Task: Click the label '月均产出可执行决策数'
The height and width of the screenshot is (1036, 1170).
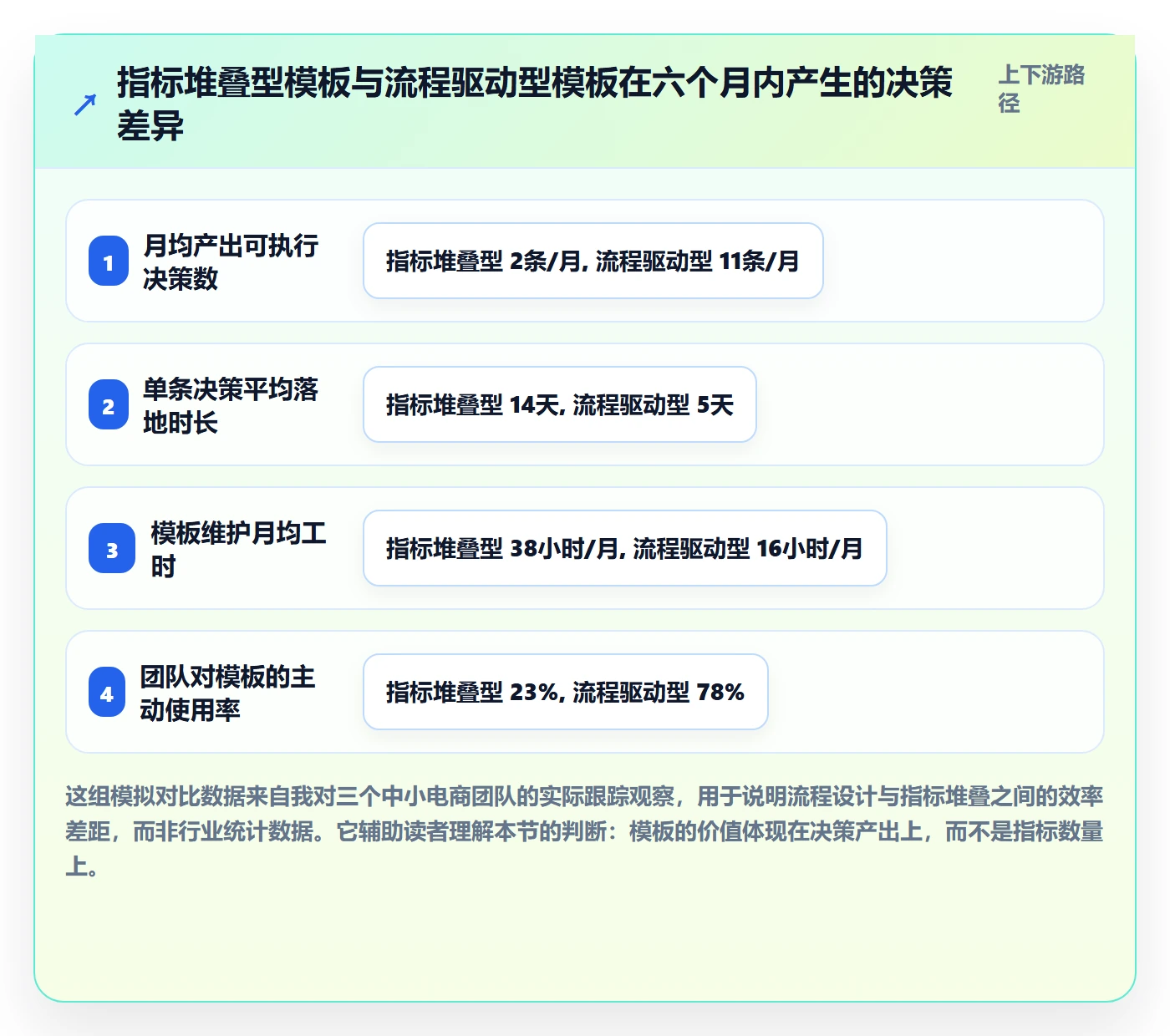Action: [x=231, y=262]
